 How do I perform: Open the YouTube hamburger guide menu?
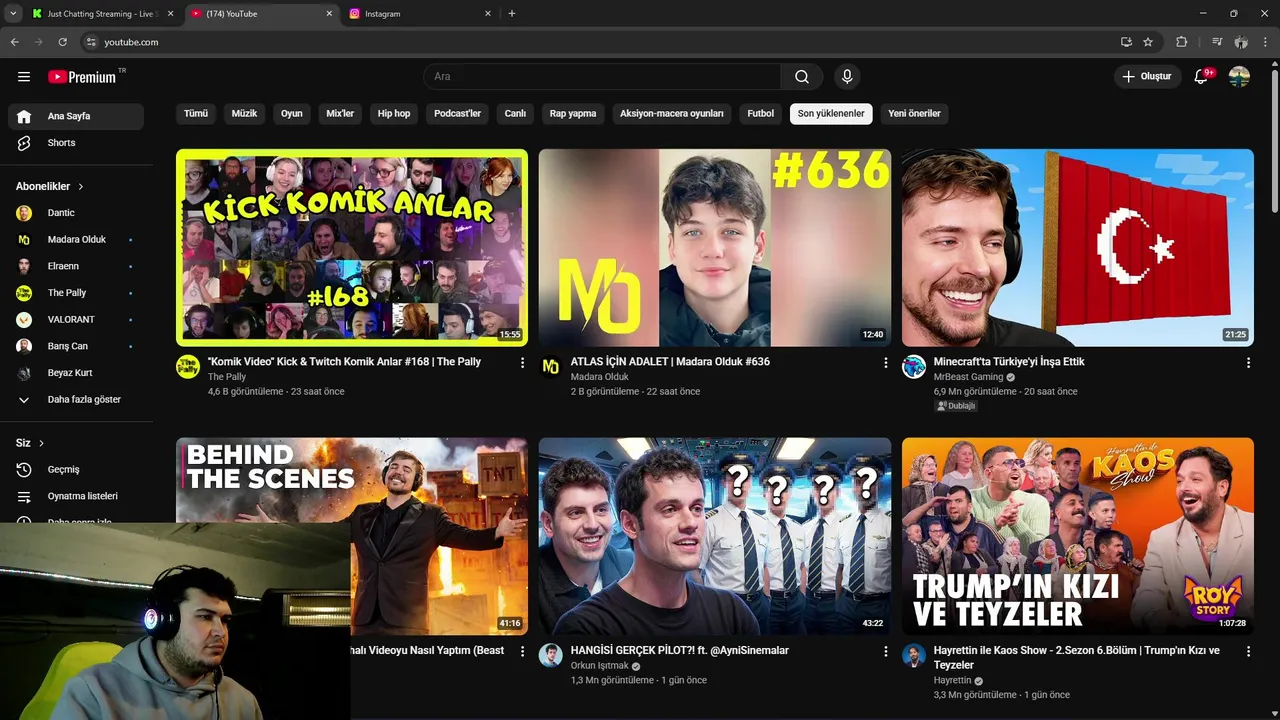click(x=24, y=77)
